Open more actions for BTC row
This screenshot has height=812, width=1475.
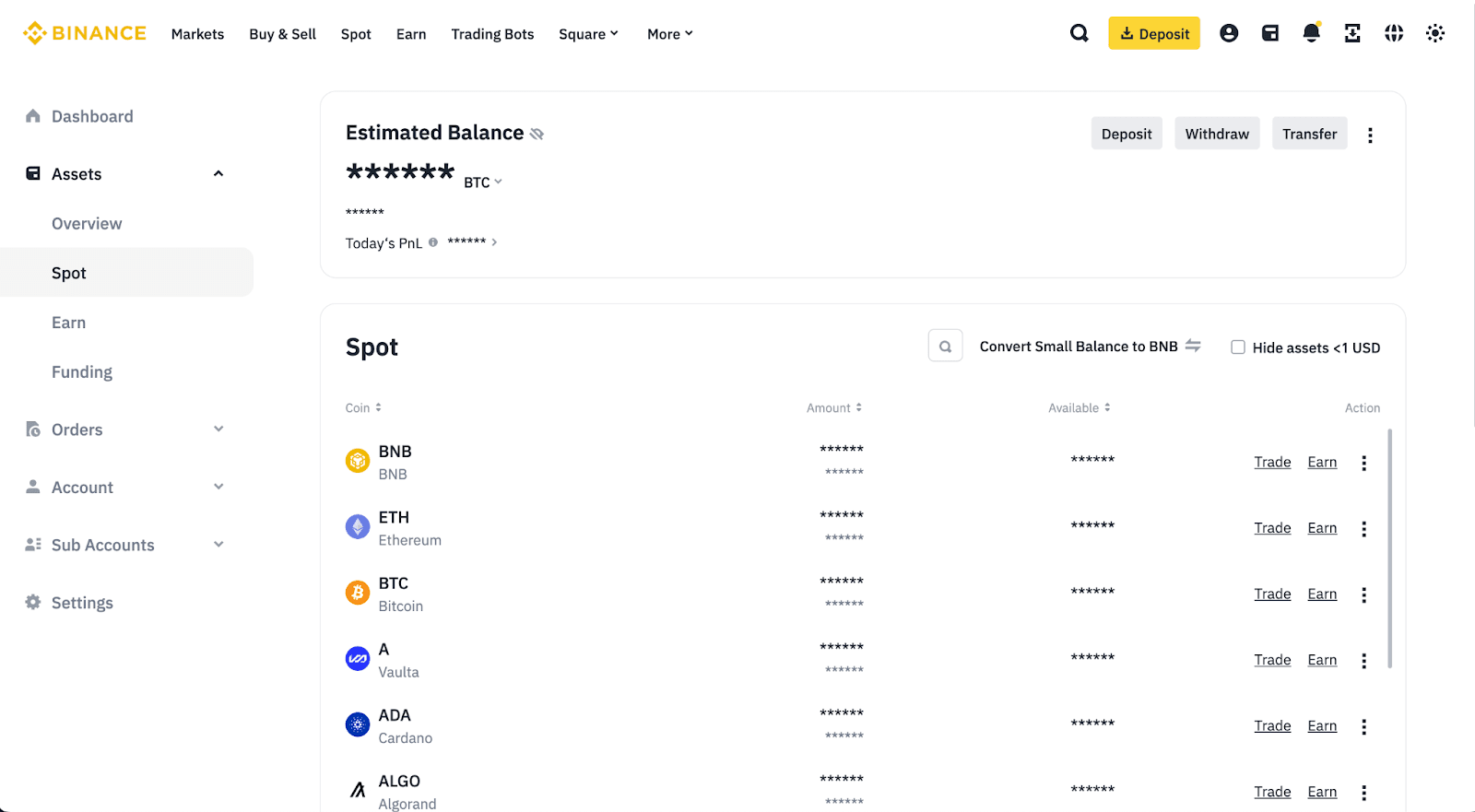click(1363, 594)
